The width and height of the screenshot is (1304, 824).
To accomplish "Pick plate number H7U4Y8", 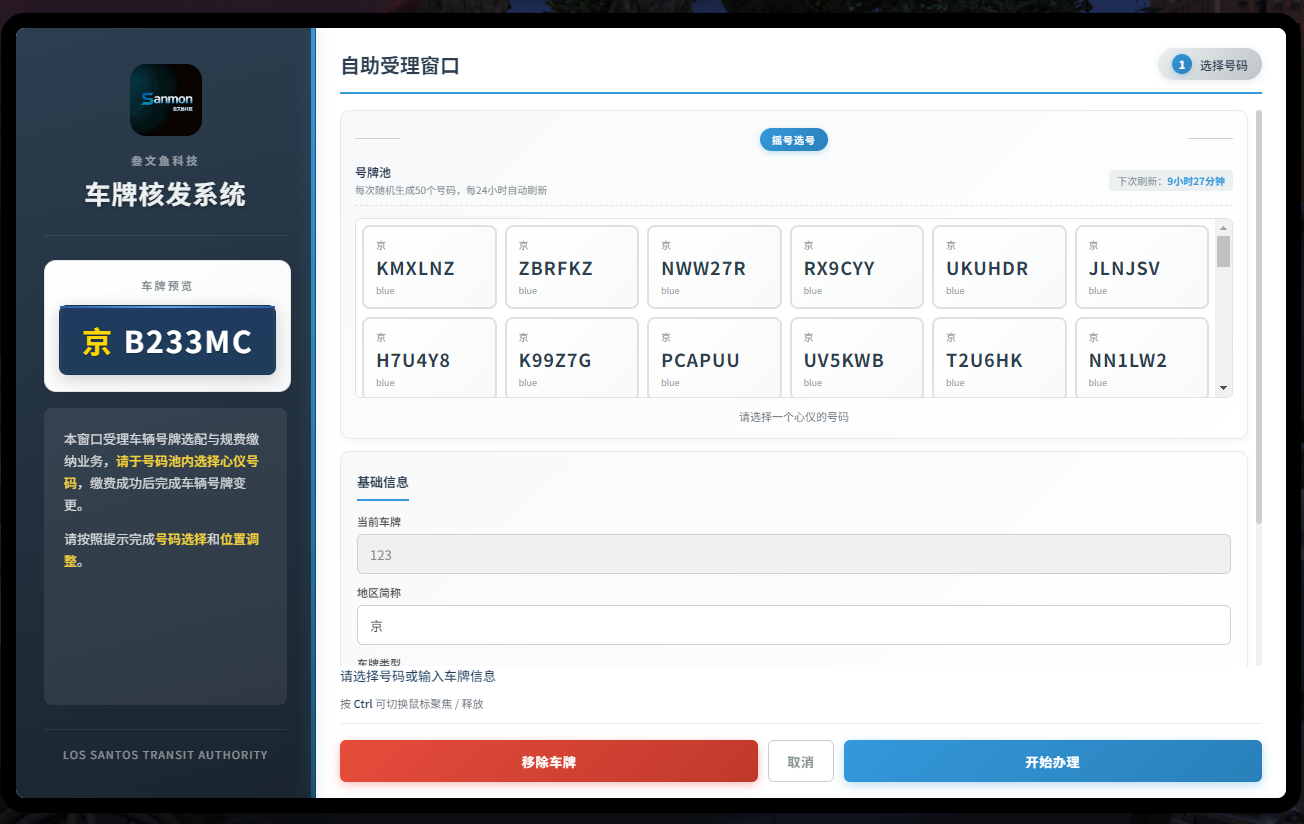I will coord(429,358).
